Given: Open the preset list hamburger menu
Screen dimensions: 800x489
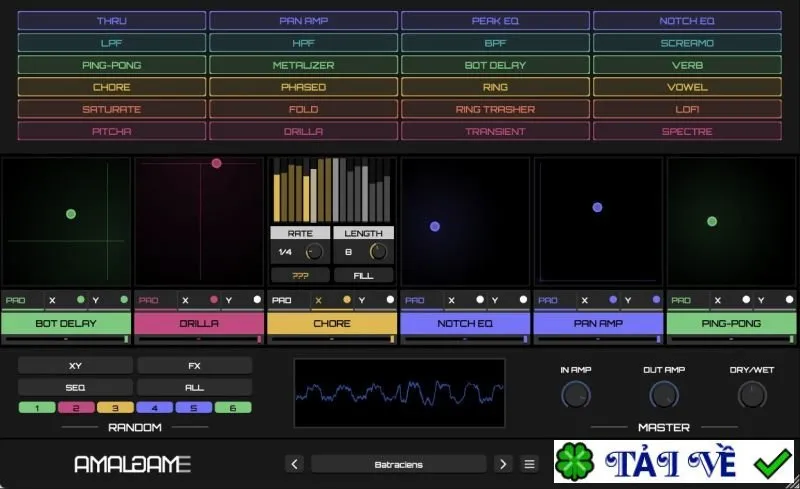Looking at the screenshot, I should click(529, 464).
